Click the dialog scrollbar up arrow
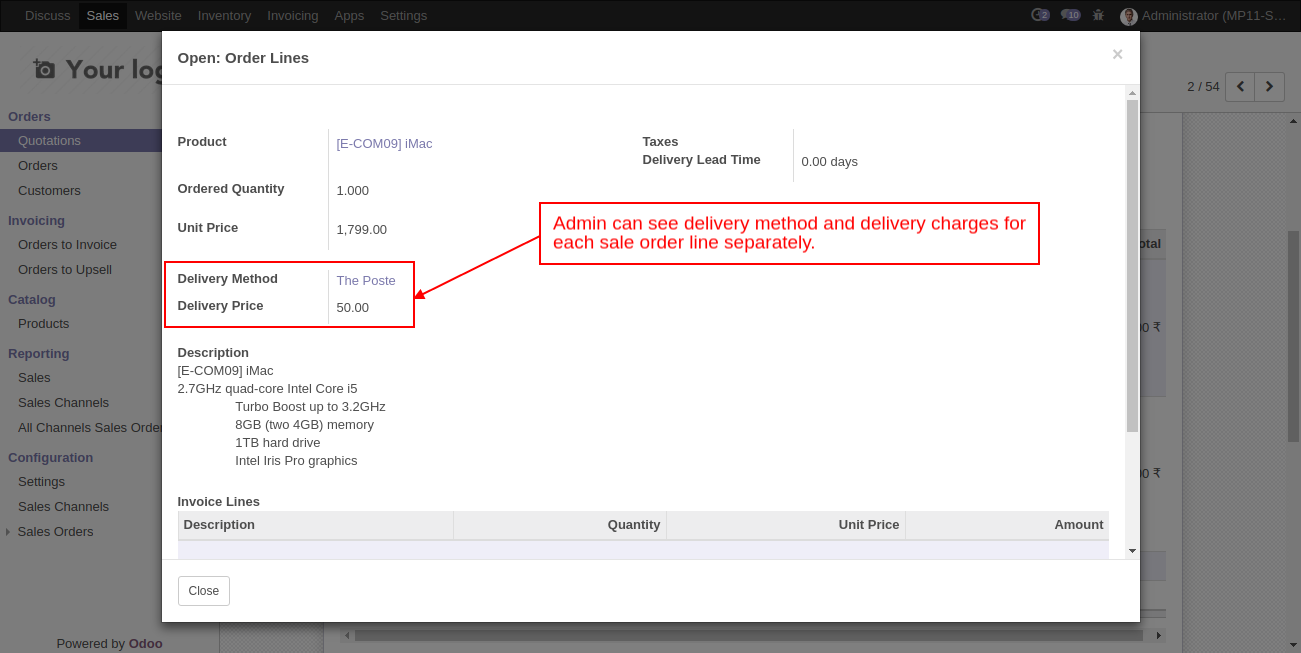The image size is (1301, 653). [x=1132, y=93]
